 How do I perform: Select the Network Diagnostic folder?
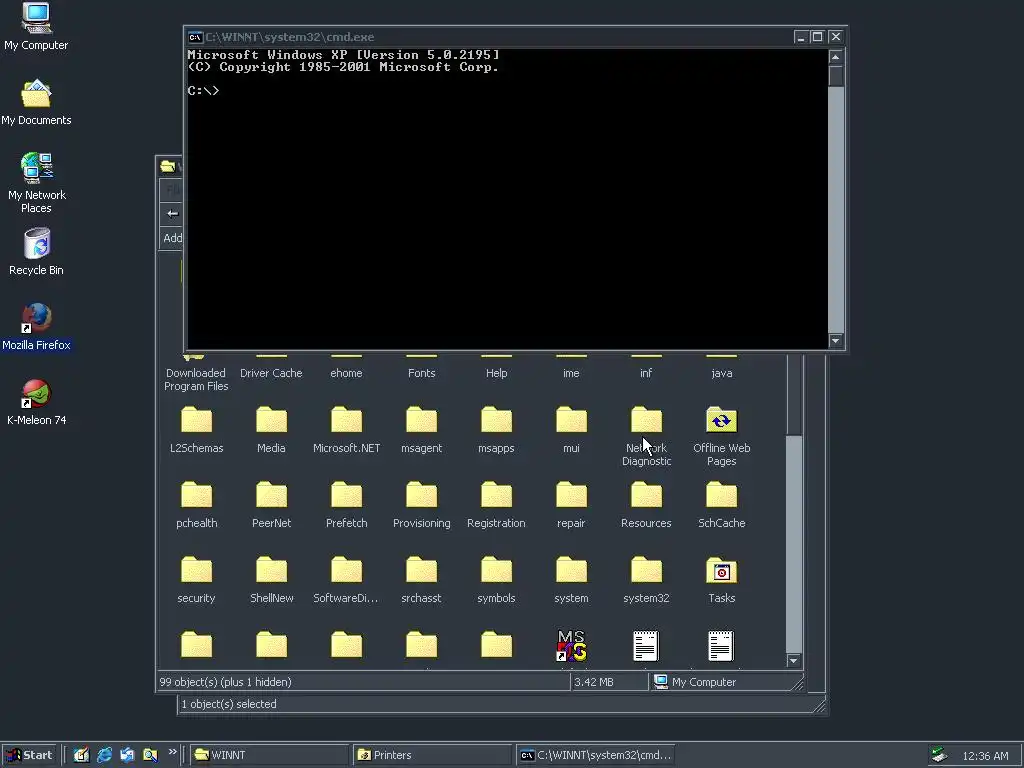click(x=647, y=436)
